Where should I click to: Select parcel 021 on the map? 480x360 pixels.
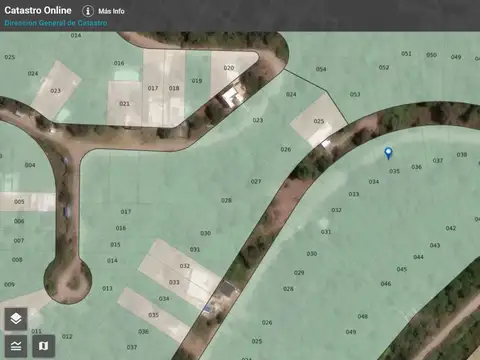(124, 104)
